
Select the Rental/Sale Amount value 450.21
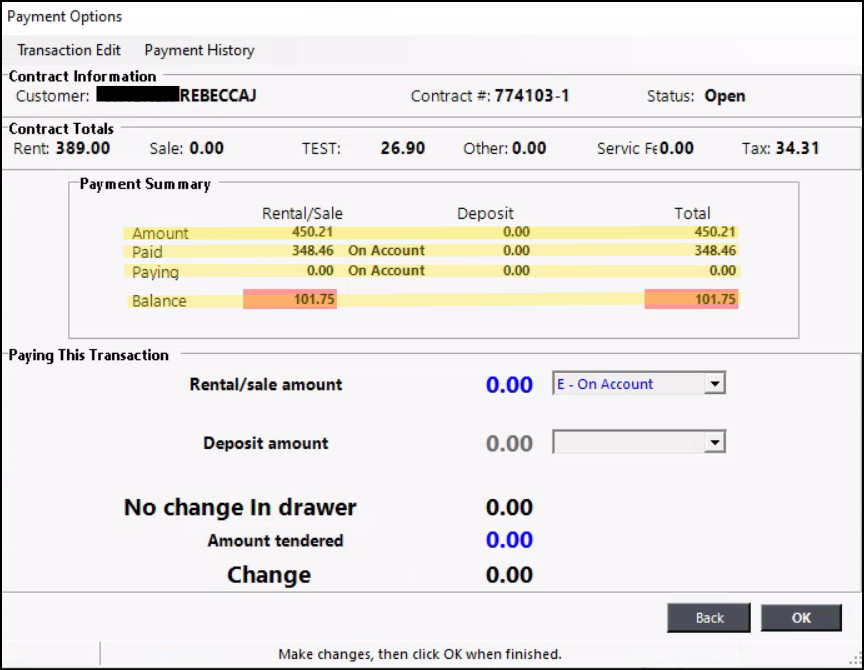312,232
